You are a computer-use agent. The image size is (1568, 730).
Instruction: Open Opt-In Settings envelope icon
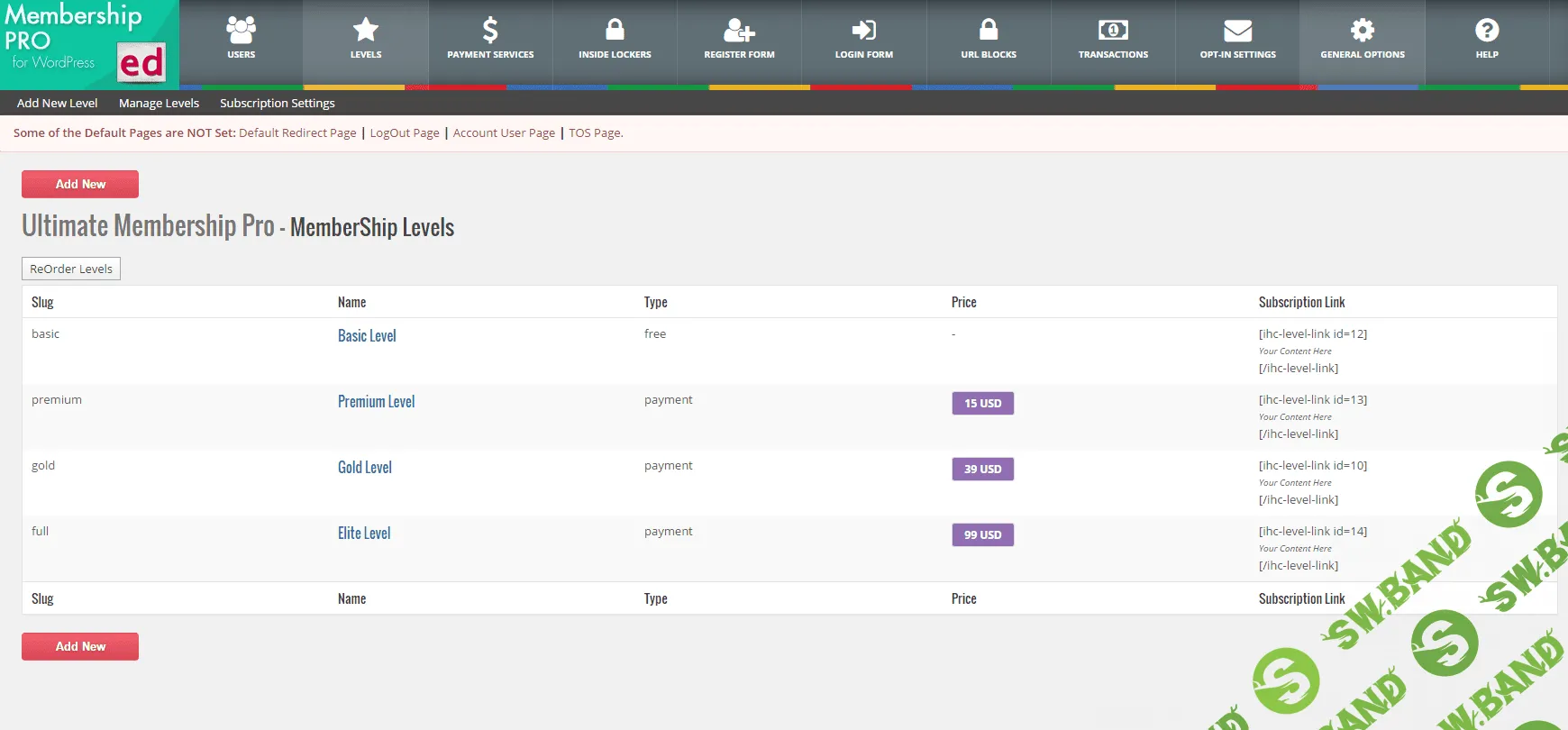pos(1237,31)
